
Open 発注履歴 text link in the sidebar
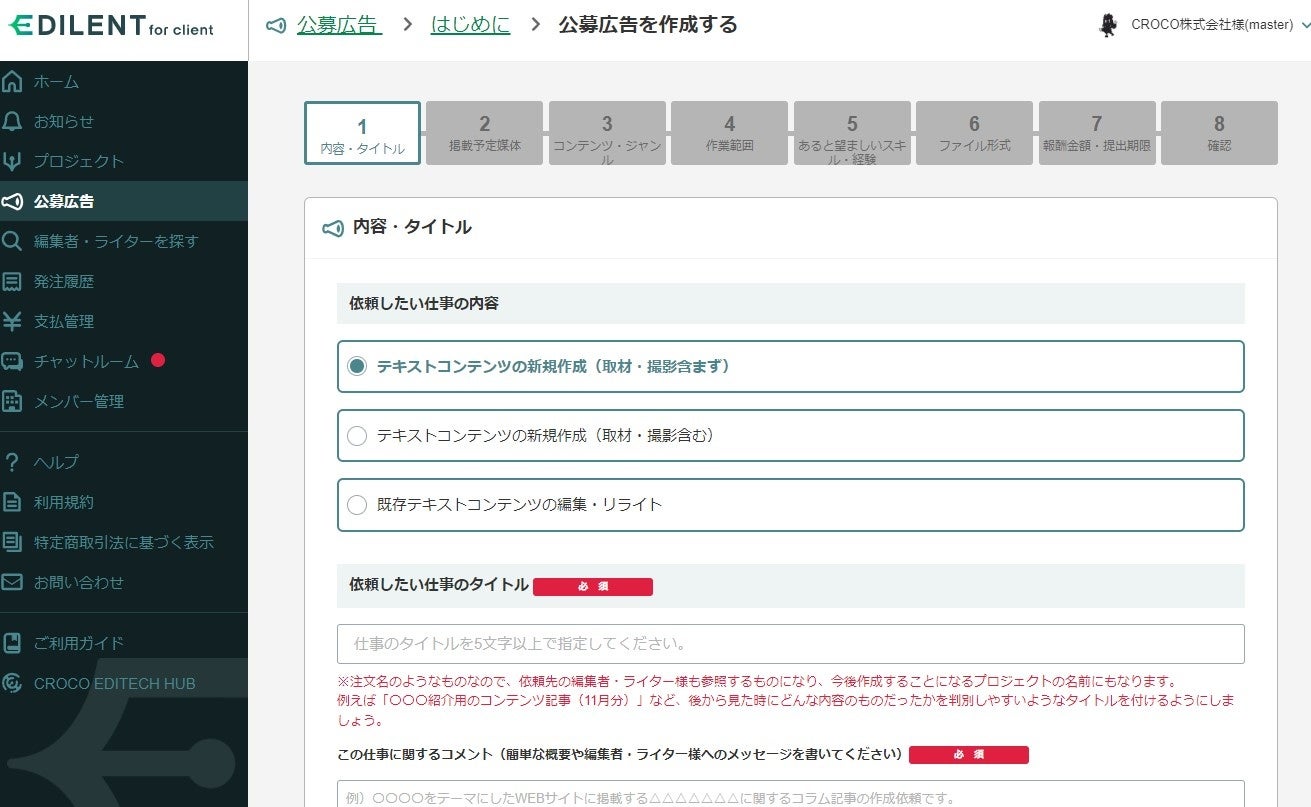click(64, 281)
